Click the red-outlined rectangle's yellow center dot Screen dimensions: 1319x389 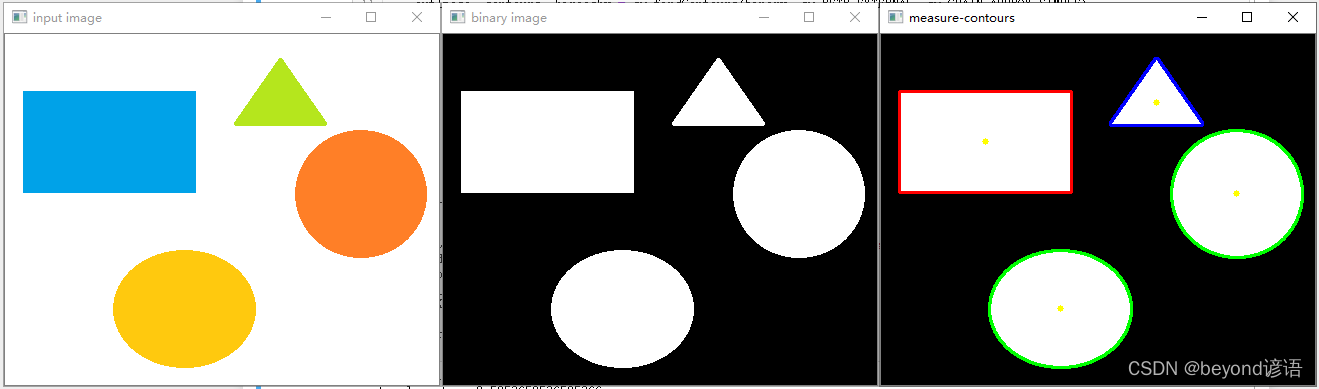pyautogui.click(x=985, y=141)
